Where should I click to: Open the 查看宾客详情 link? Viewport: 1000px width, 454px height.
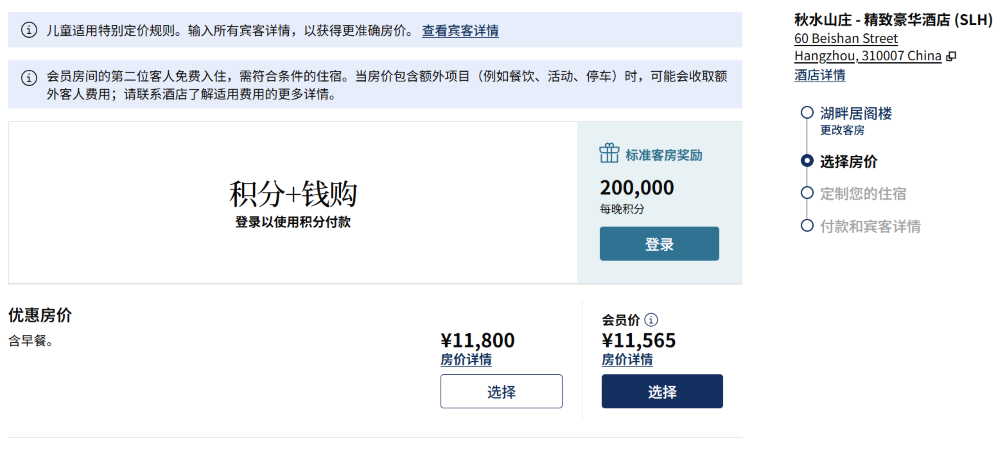click(x=460, y=31)
